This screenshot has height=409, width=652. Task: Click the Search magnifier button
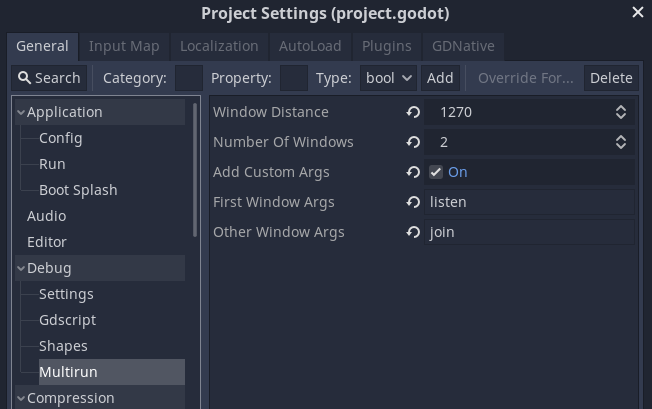48,78
